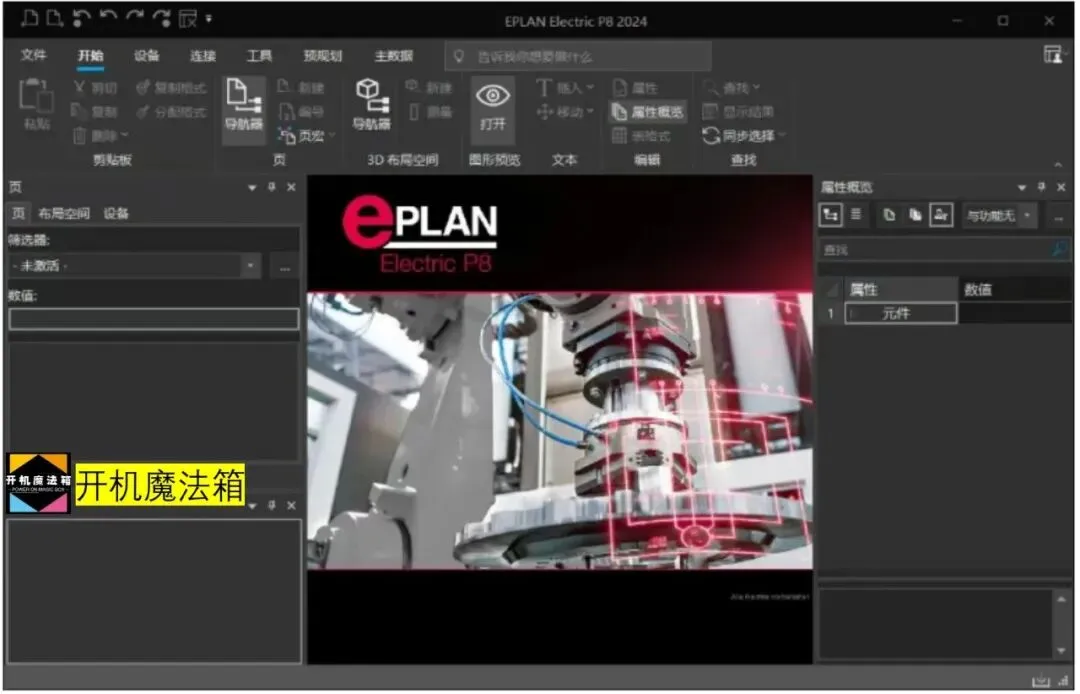Click the search magnifier in 属性概览 查找 field
This screenshot has width=1080, height=694.
point(1060,249)
